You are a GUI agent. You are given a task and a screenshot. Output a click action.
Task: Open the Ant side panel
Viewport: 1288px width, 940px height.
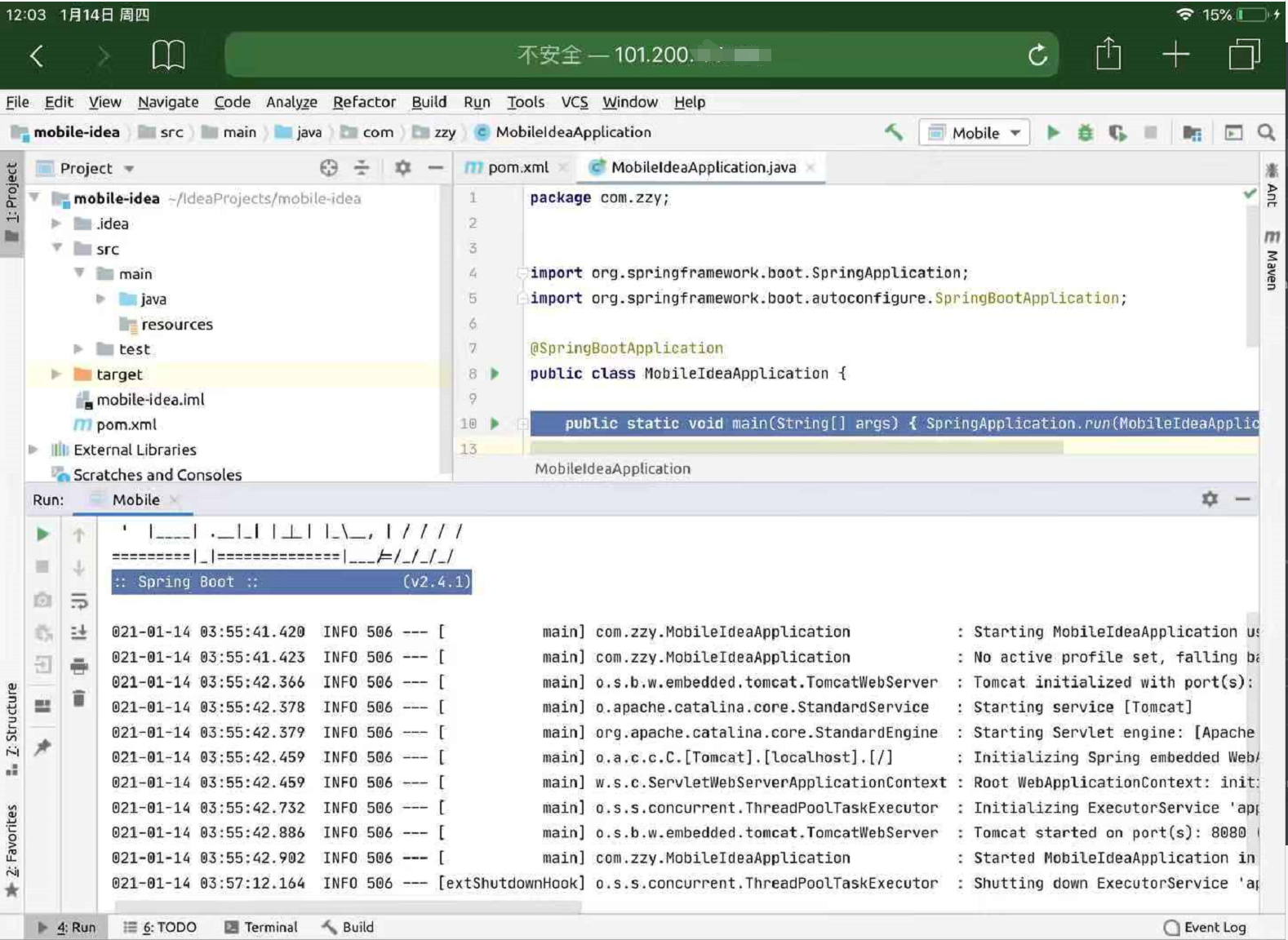(1271, 184)
